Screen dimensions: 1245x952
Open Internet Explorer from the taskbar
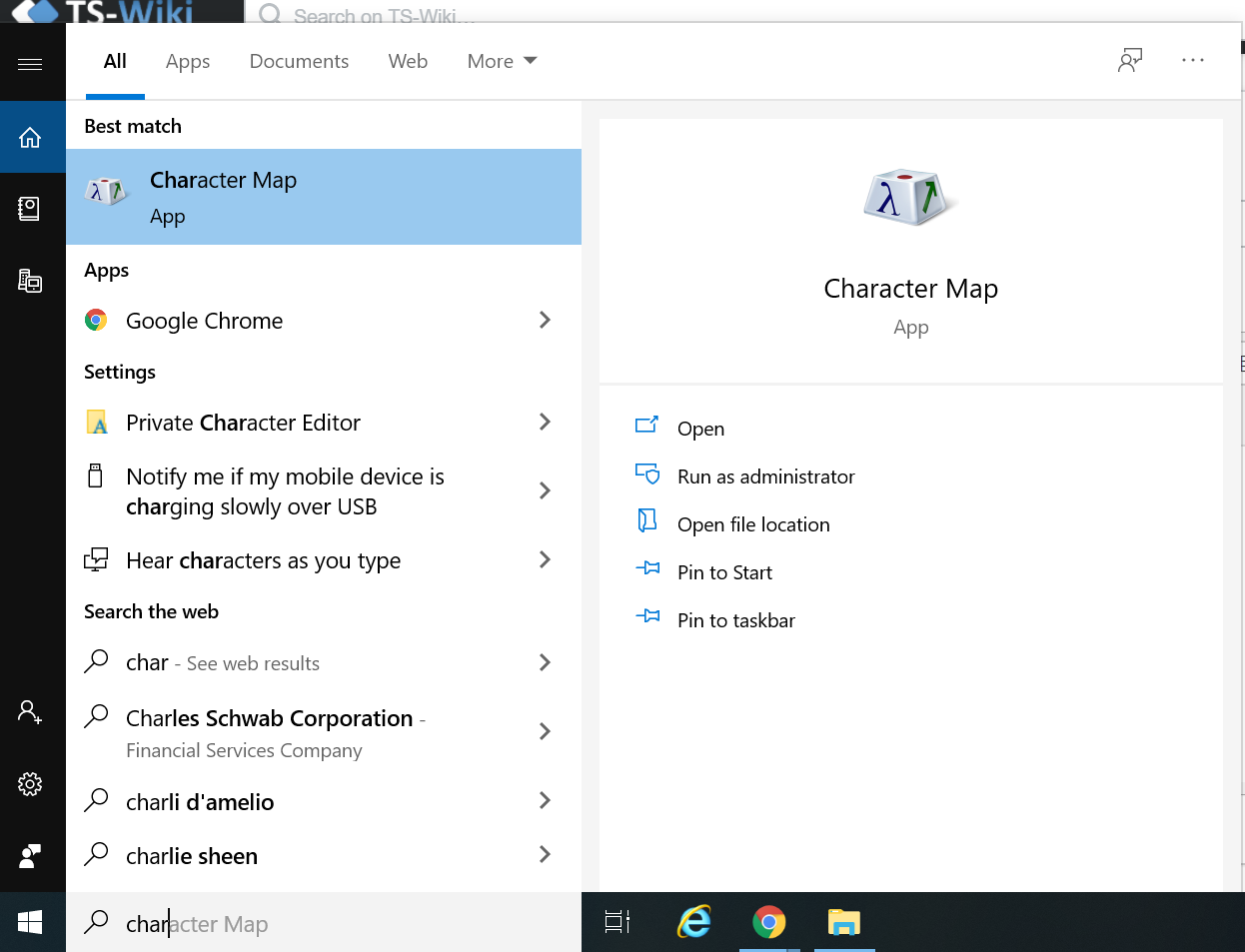coord(693,922)
